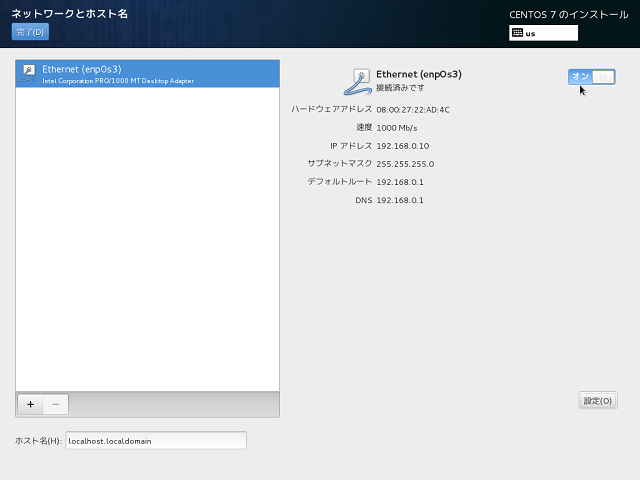Click the hostname input field
Viewport: 640px width, 480px height.
(155, 441)
